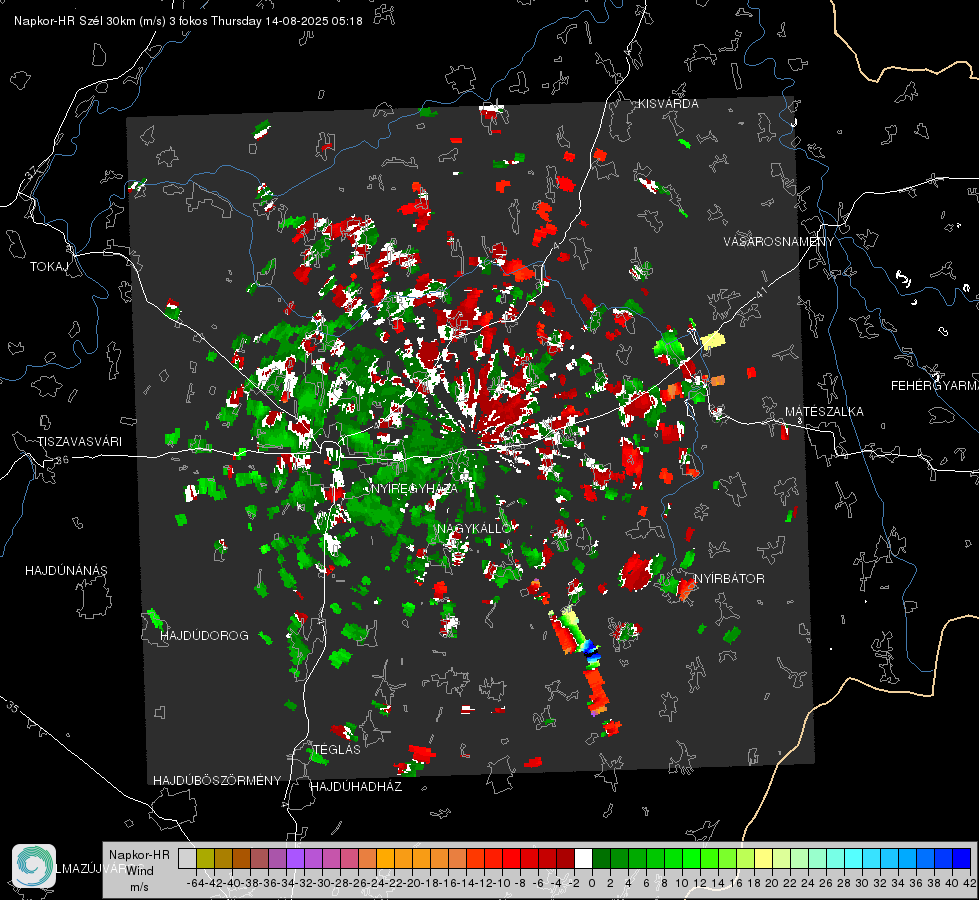Image resolution: width=979 pixels, height=900 pixels.
Task: Click the MÁTÉSZALKA city label
Action: click(824, 412)
